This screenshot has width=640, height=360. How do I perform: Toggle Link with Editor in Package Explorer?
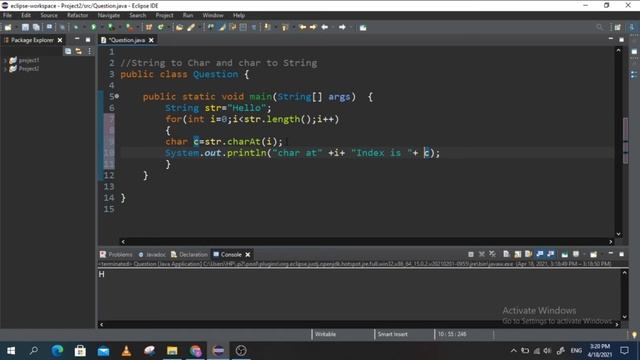click(x=78, y=51)
